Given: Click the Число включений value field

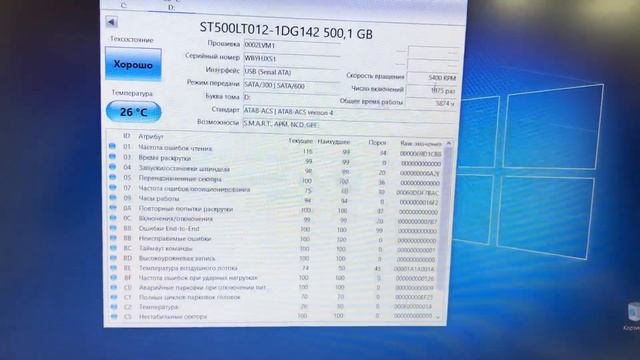Looking at the screenshot, I should (x=431, y=91).
